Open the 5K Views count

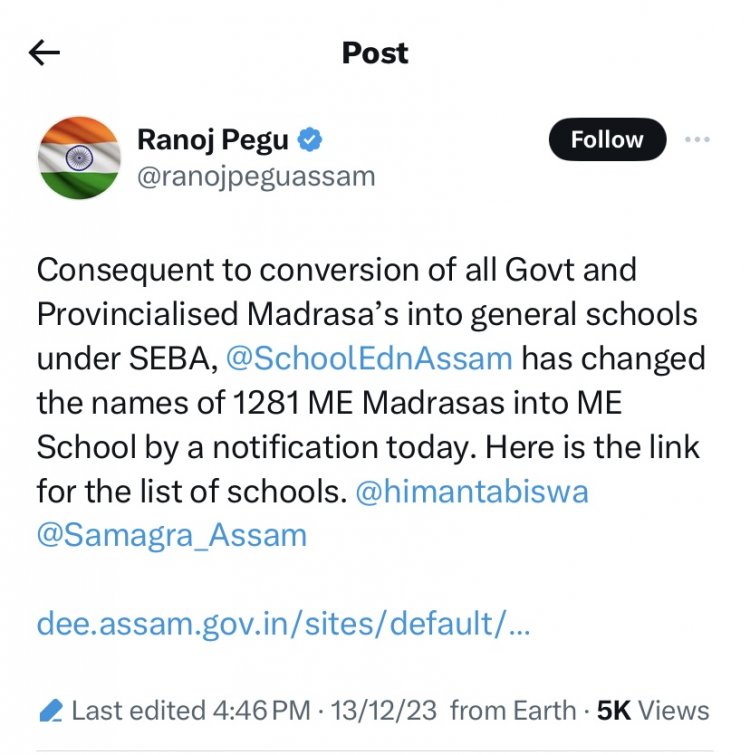[652, 711]
